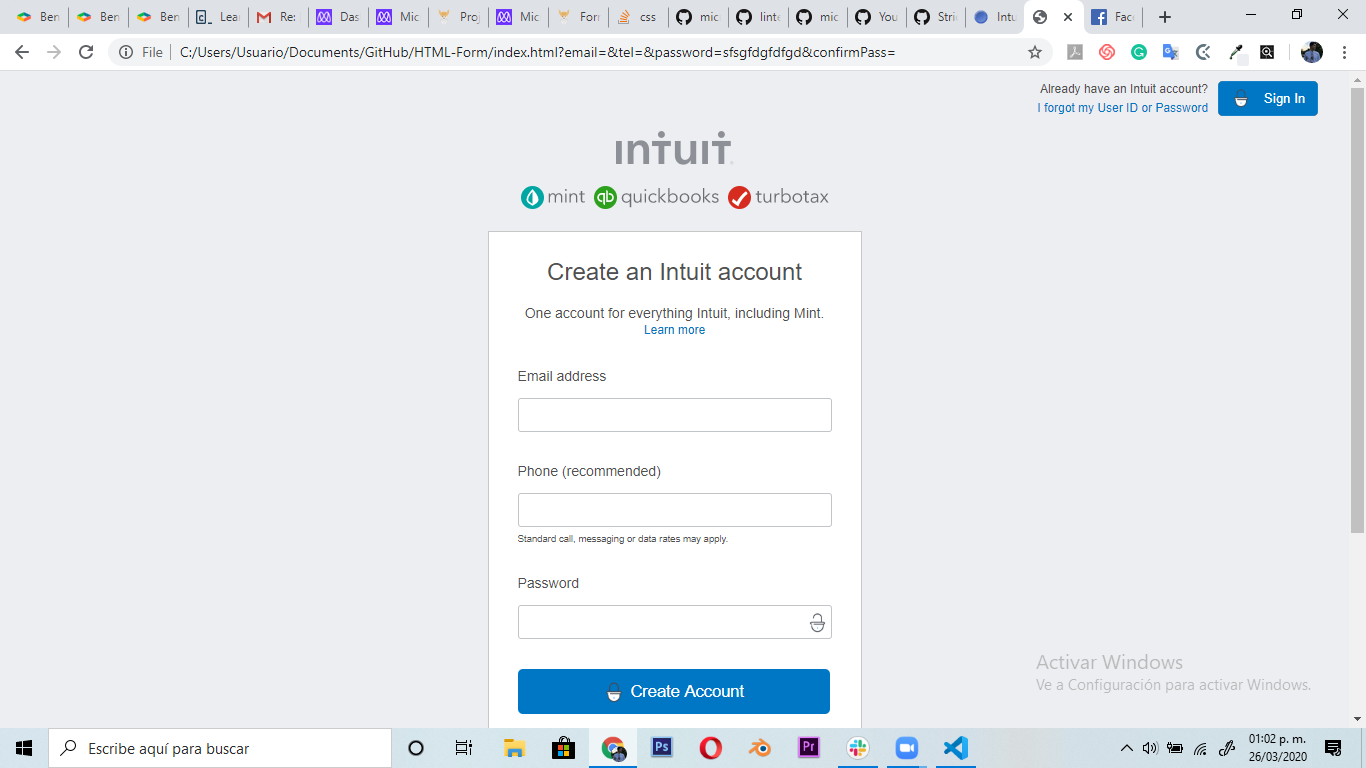
Task: Open the Chrome three-dot menu
Action: [x=1345, y=52]
